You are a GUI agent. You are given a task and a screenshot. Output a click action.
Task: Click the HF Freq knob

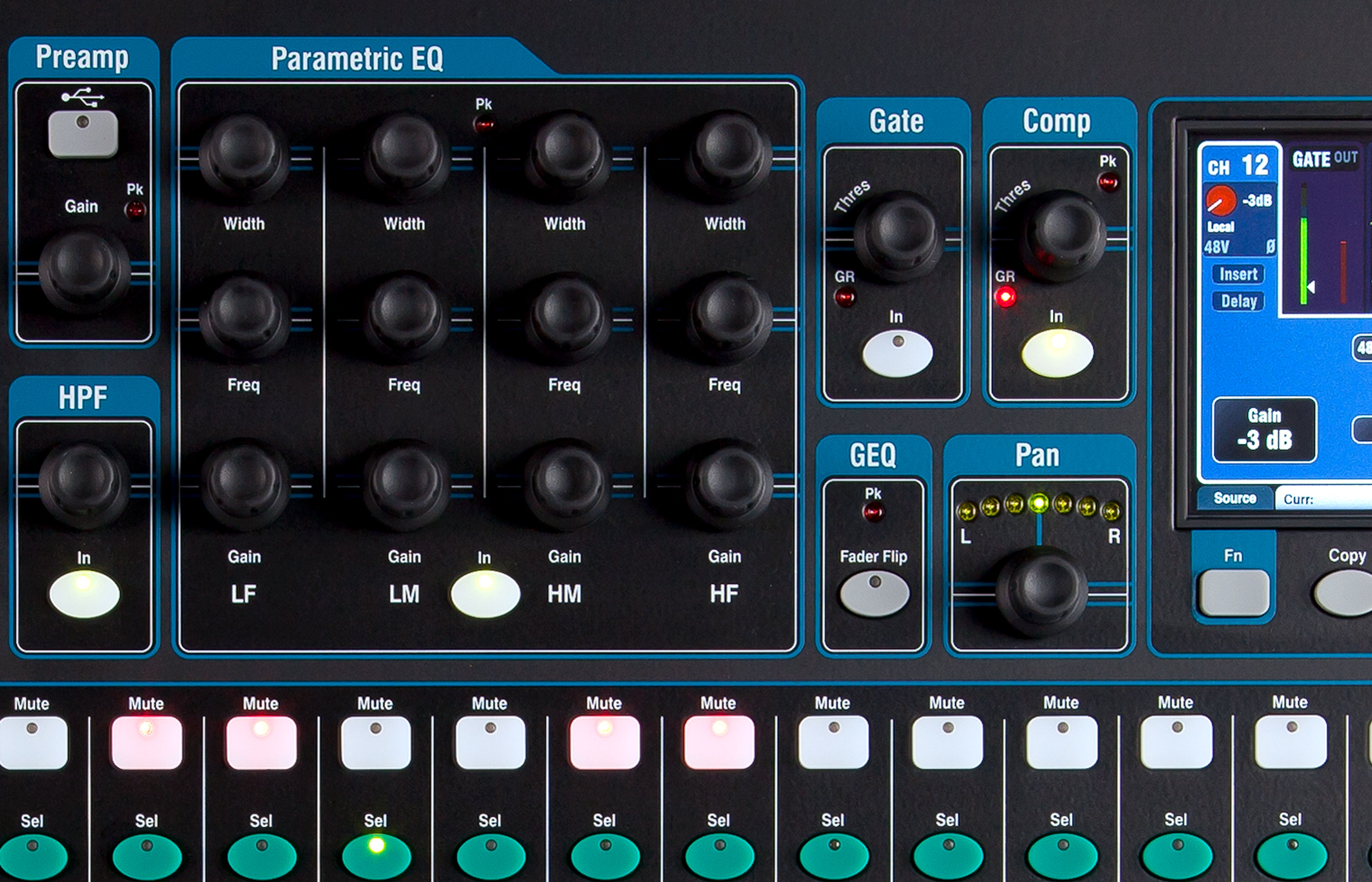(728, 317)
